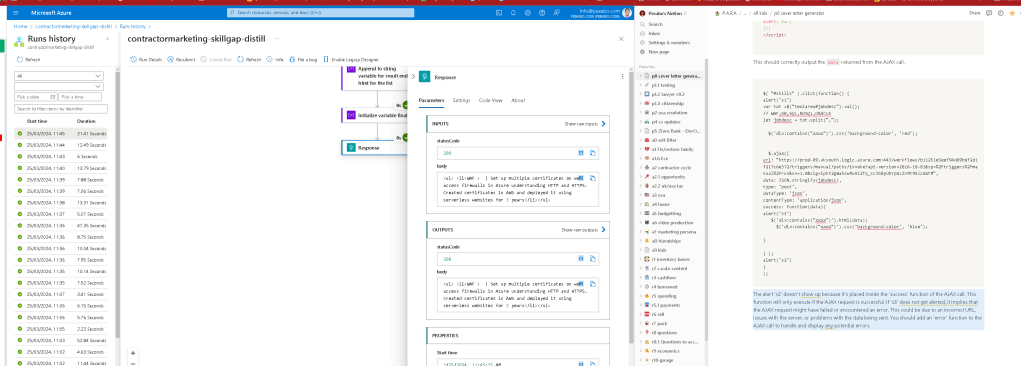The width and height of the screenshot is (1021, 366).
Task: Open the empty filter dropdown below All
Action: (x=59, y=86)
